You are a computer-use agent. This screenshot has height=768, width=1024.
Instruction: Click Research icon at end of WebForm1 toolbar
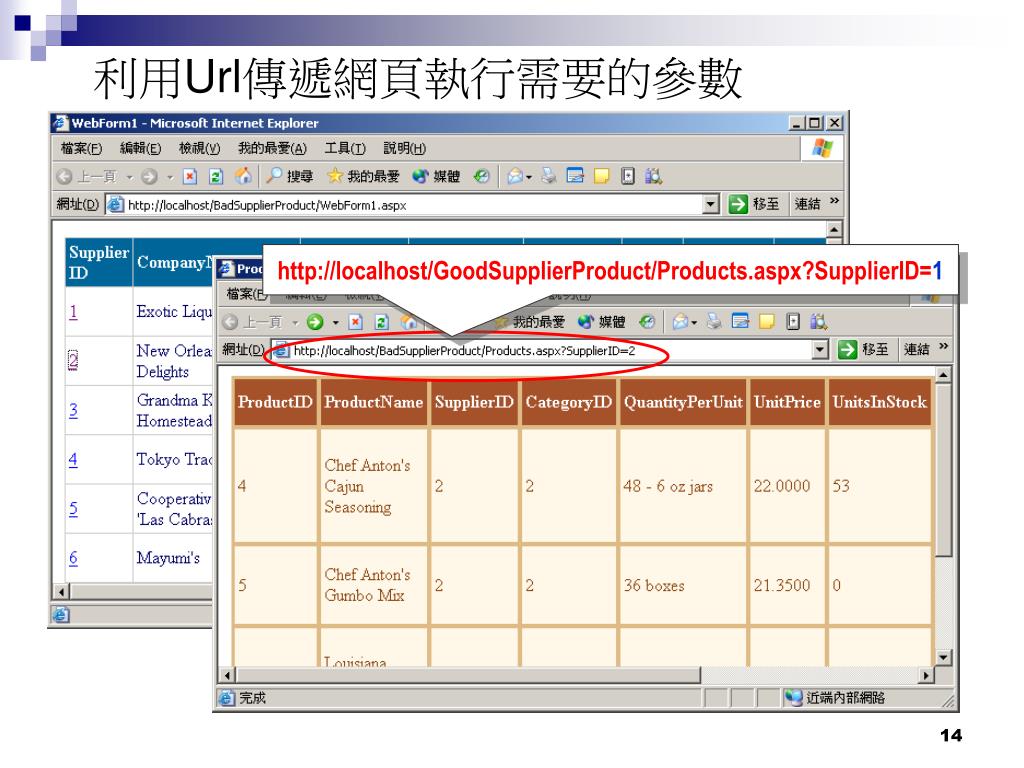(x=653, y=176)
